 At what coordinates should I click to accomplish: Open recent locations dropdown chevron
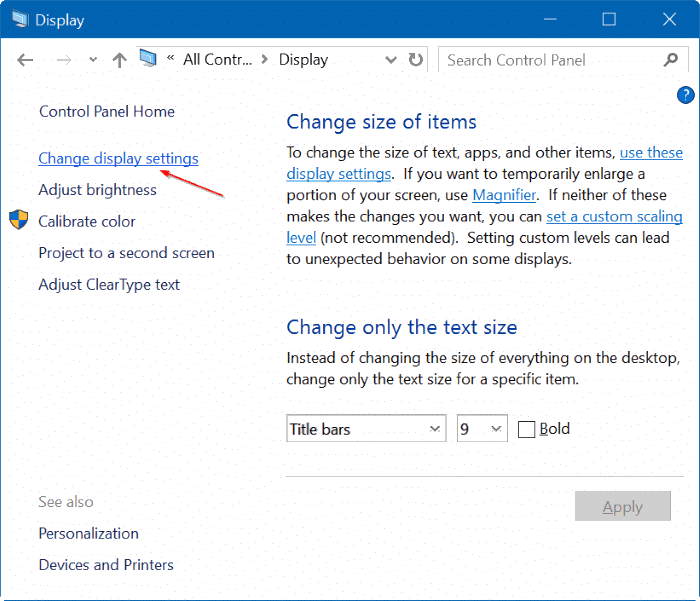[x=93, y=59]
